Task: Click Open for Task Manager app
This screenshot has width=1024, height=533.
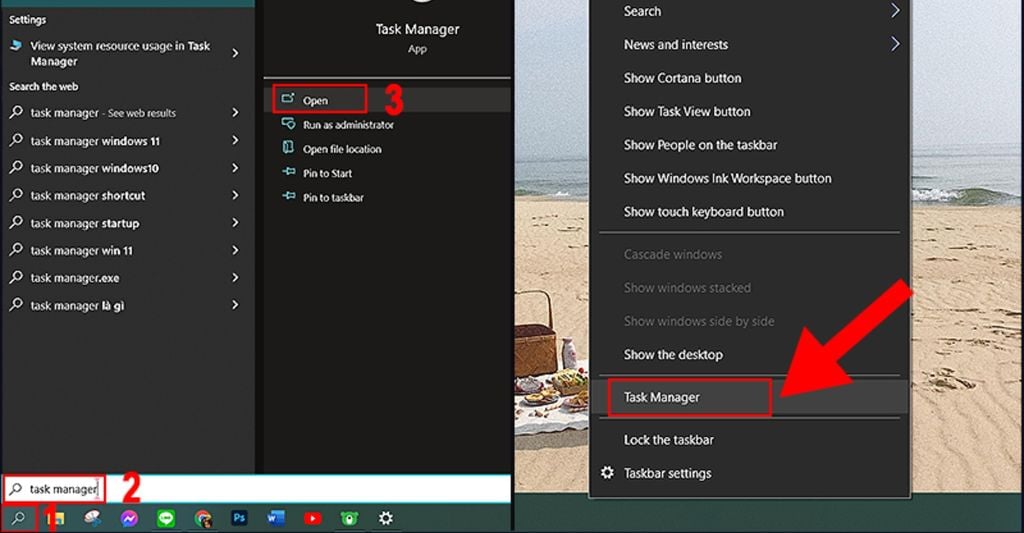Action: (315, 100)
